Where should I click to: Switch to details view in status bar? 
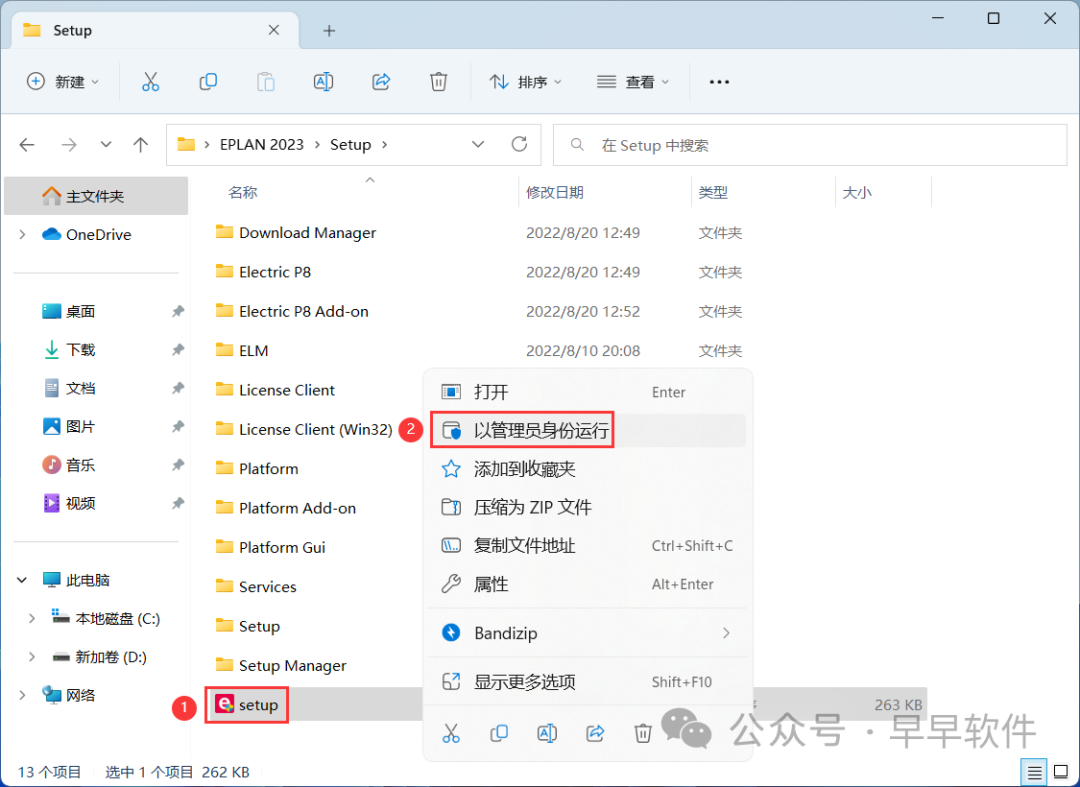pos(1035,772)
